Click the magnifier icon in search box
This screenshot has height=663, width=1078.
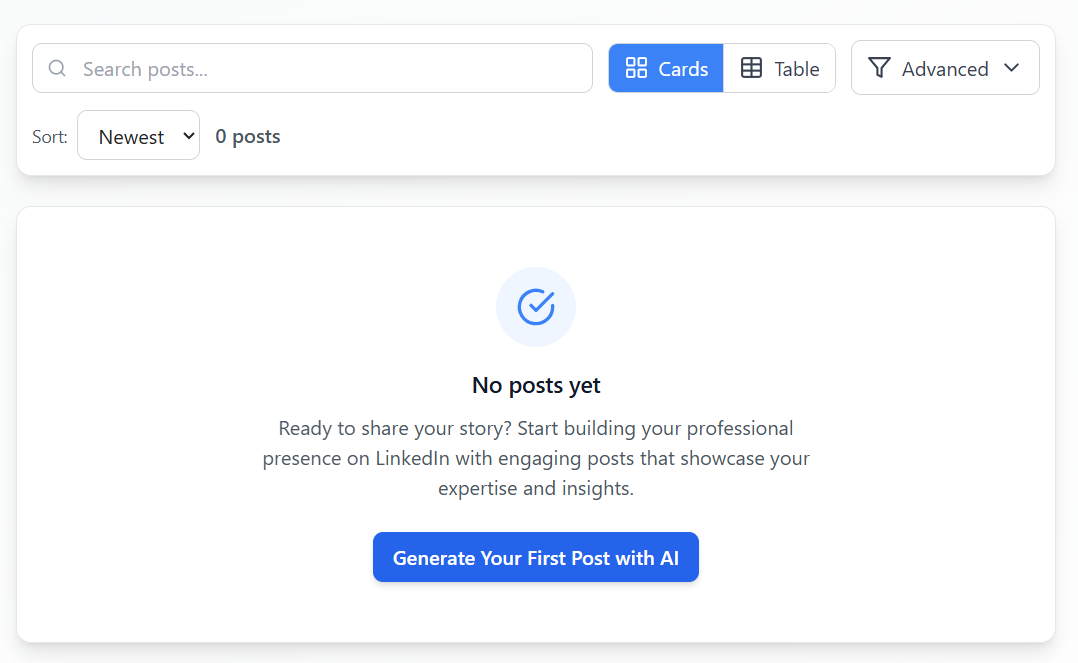pyautogui.click(x=57, y=68)
